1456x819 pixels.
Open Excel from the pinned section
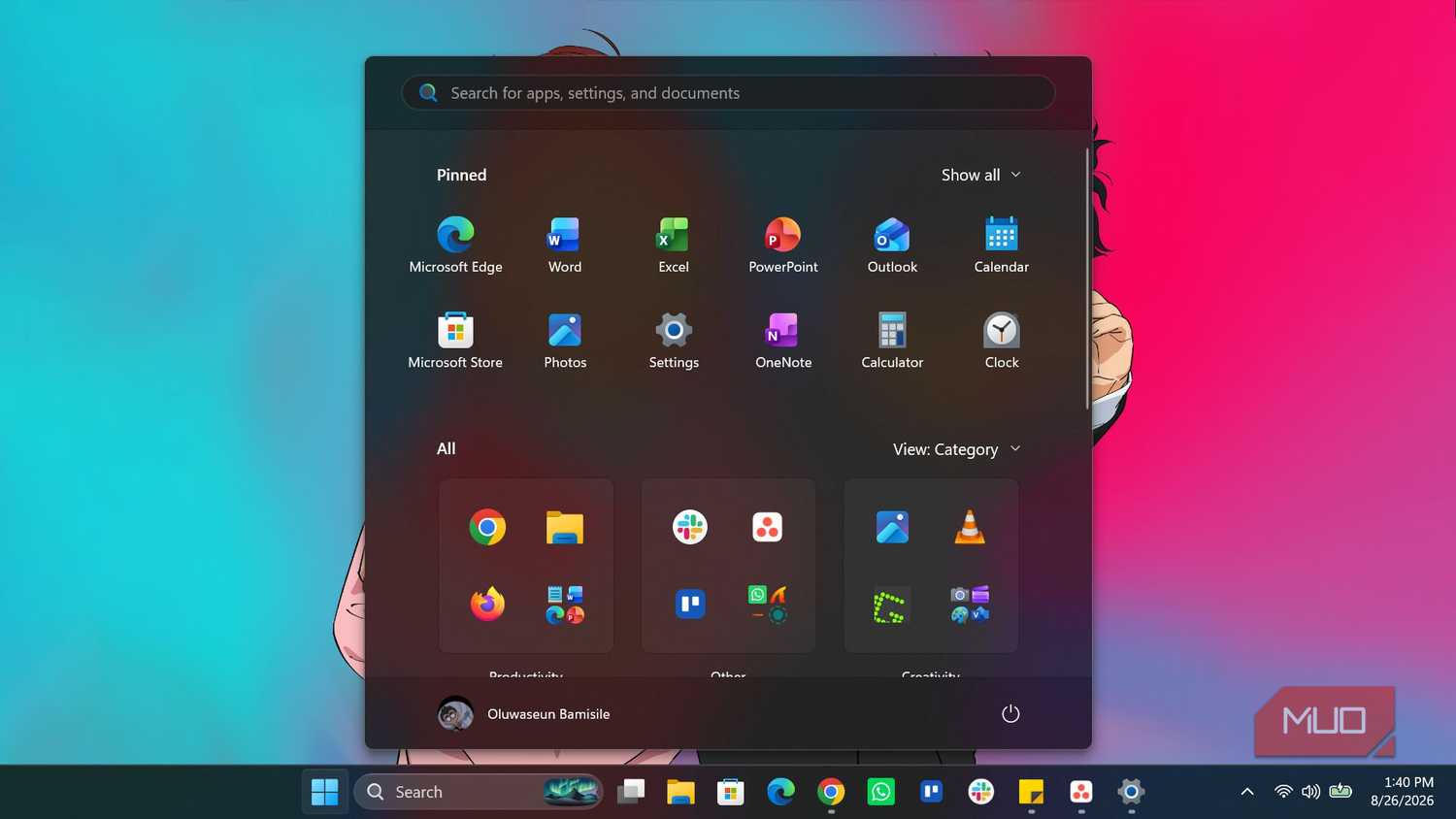point(673,246)
